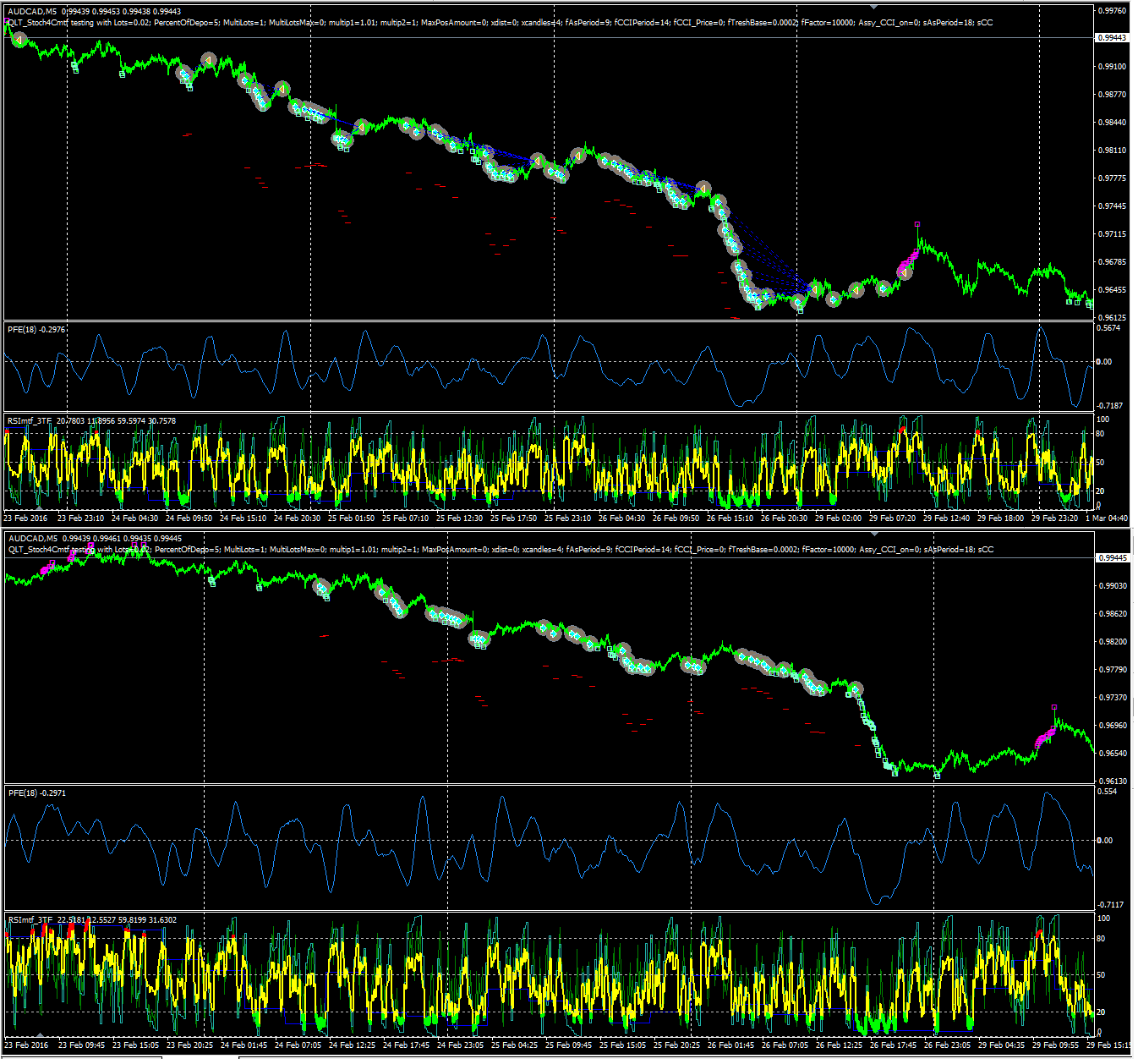Click the PFE(18) -0.2976 indicator label
1138x1064 pixels.
[x=36, y=330]
